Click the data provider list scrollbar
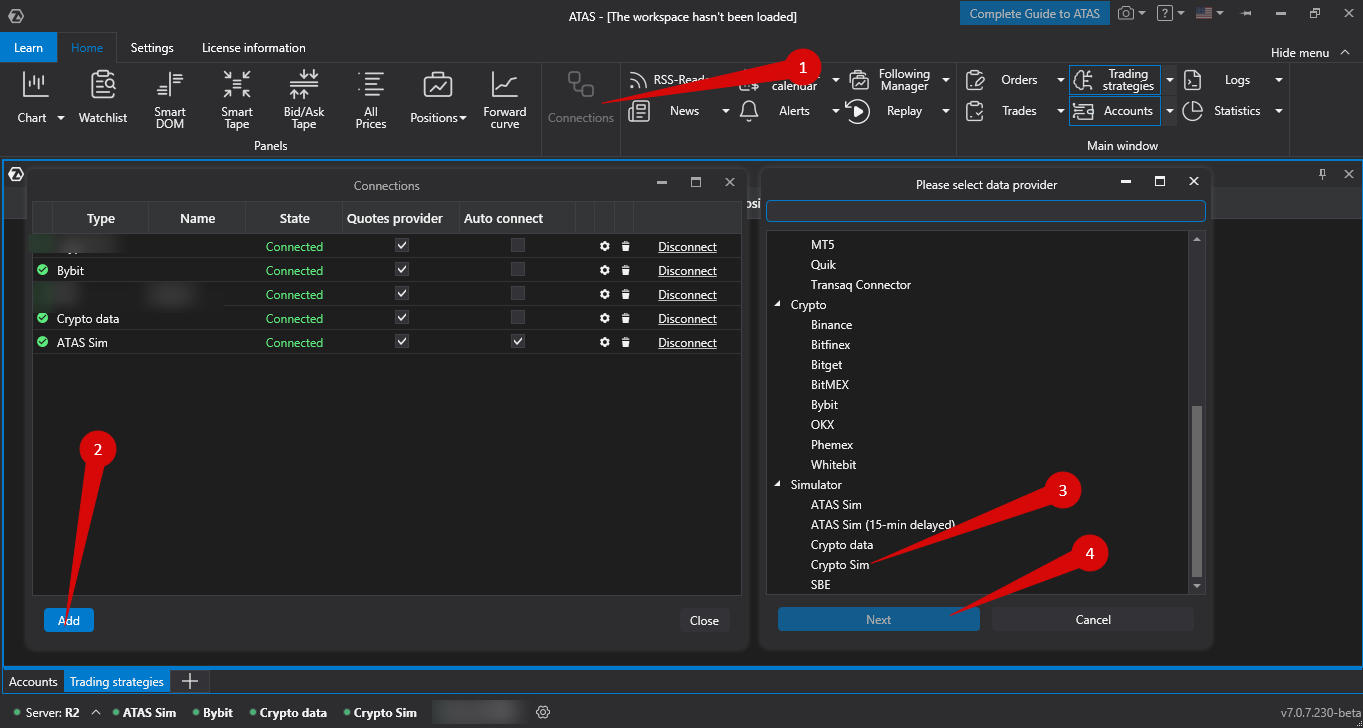Image resolution: width=1363 pixels, height=728 pixels. [x=1197, y=491]
